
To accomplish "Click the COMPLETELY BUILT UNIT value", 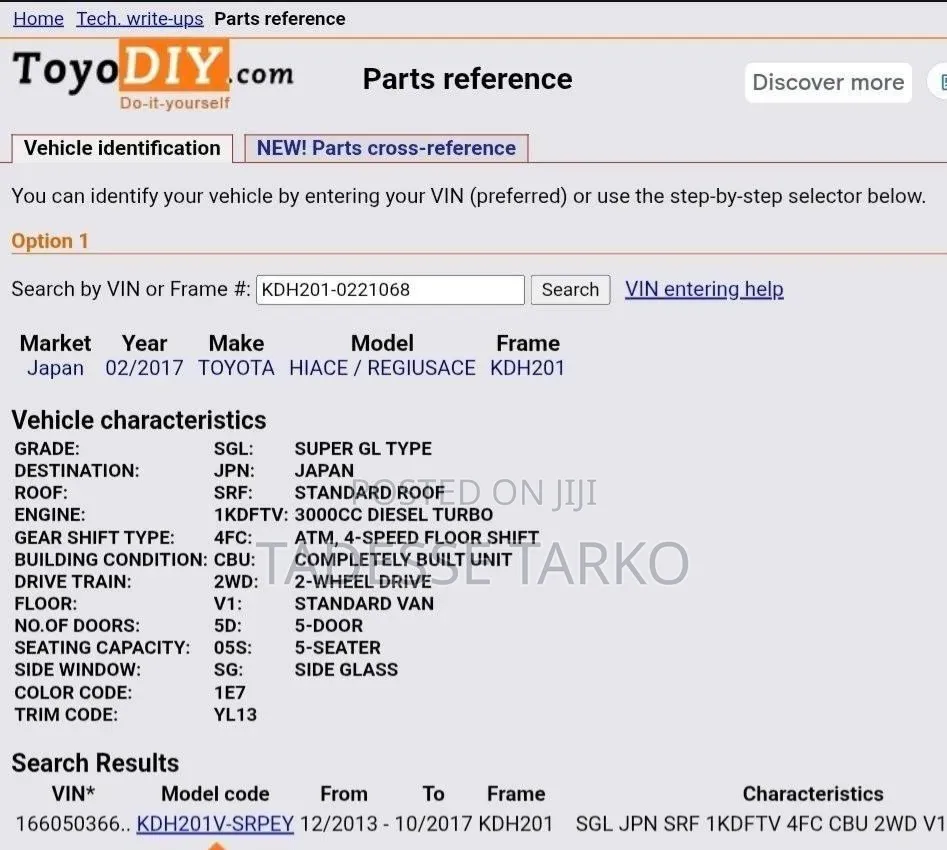I will tap(403, 559).
